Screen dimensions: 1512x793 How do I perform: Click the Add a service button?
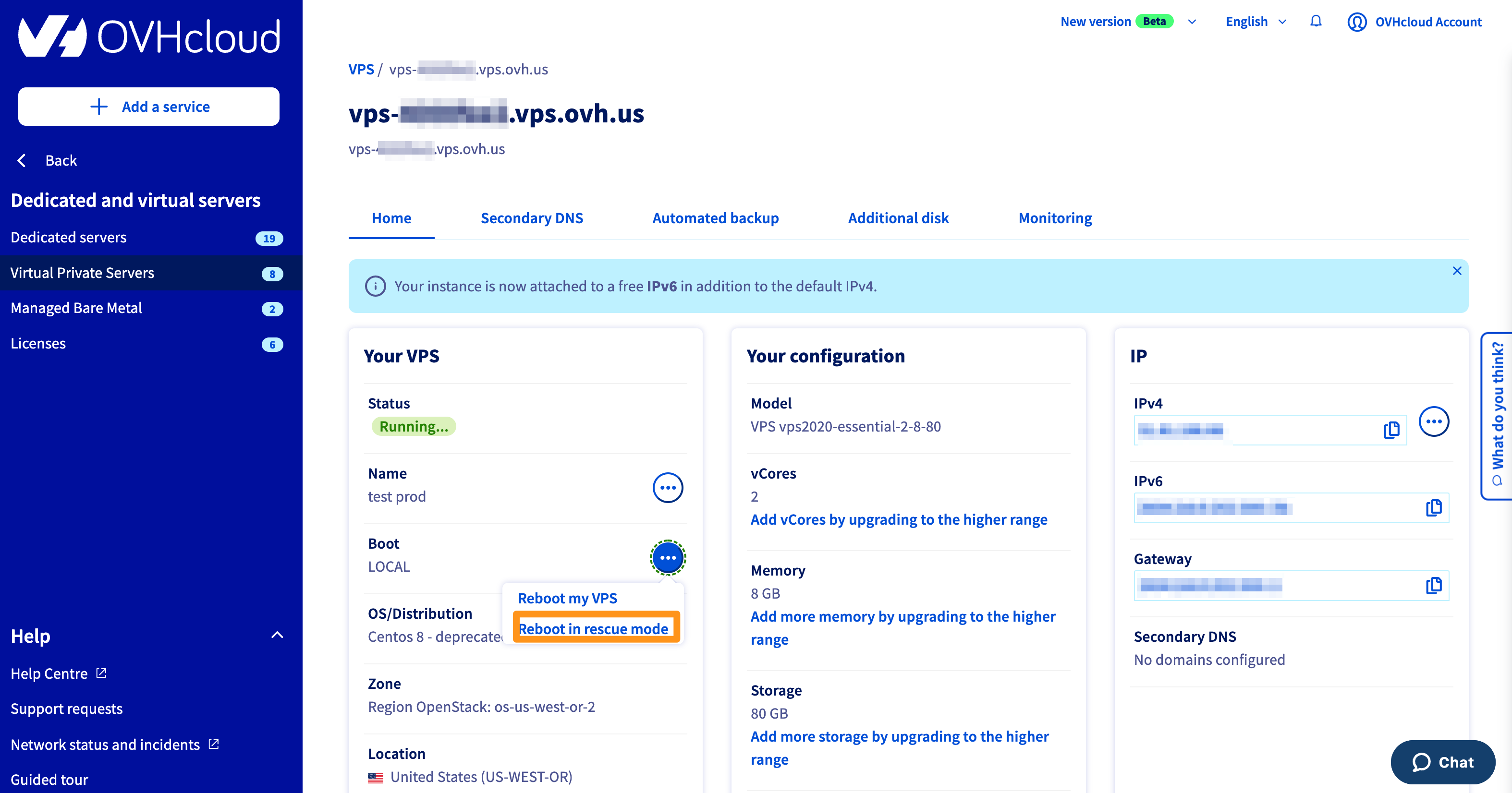pos(149,107)
